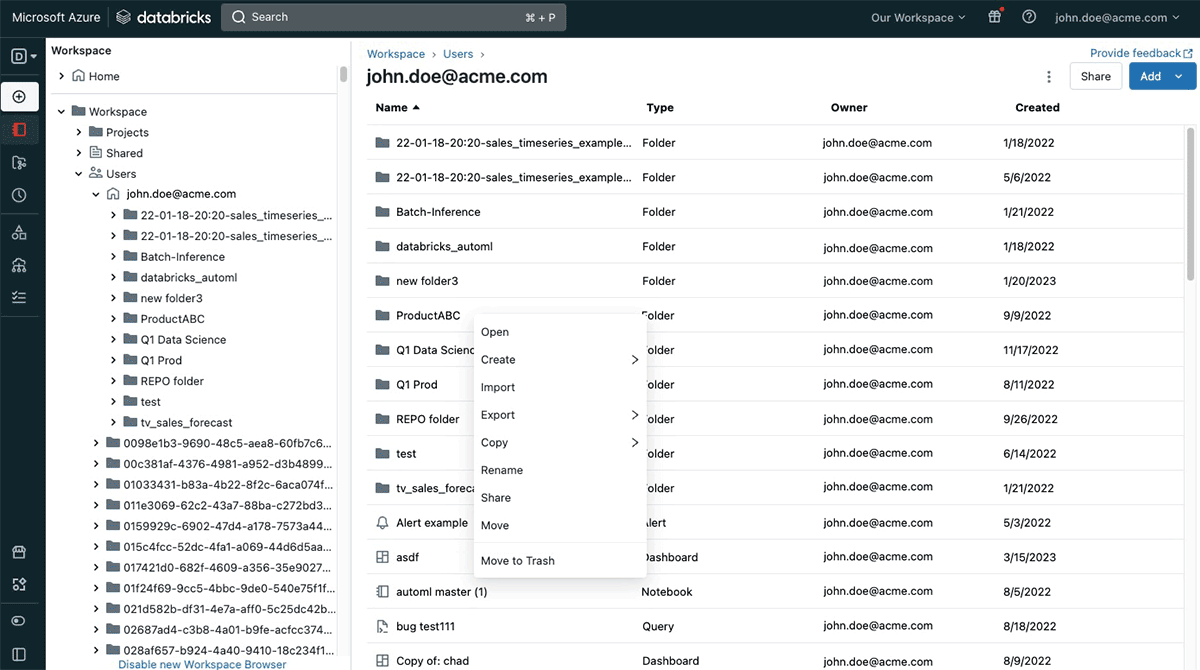Open Recents using the clock icon
This screenshot has height=670, width=1200.
coord(20,195)
